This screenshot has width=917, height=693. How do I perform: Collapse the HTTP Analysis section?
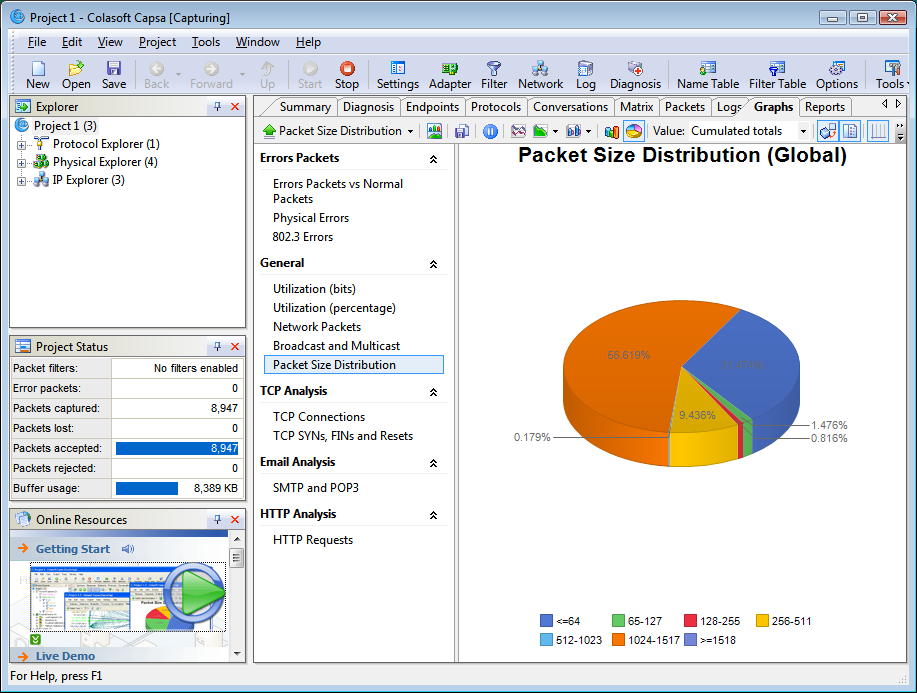point(433,515)
